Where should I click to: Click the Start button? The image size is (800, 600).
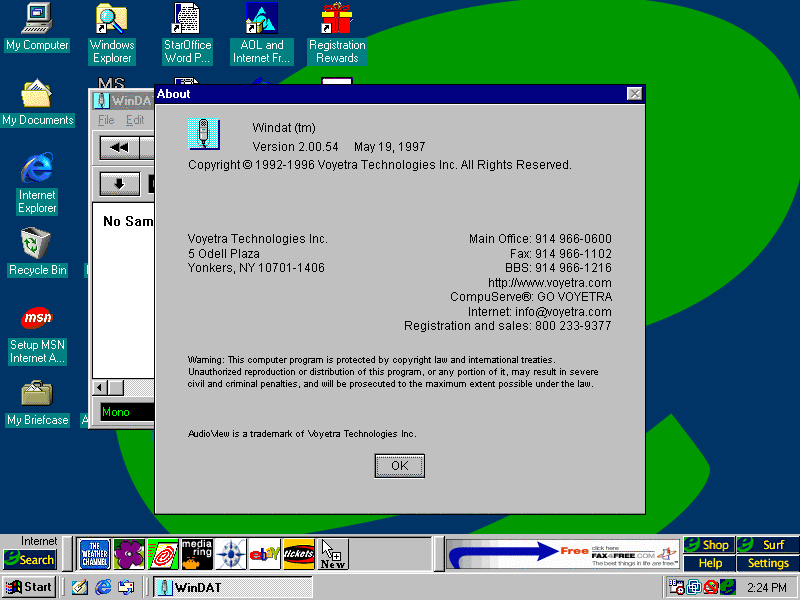(x=30, y=587)
